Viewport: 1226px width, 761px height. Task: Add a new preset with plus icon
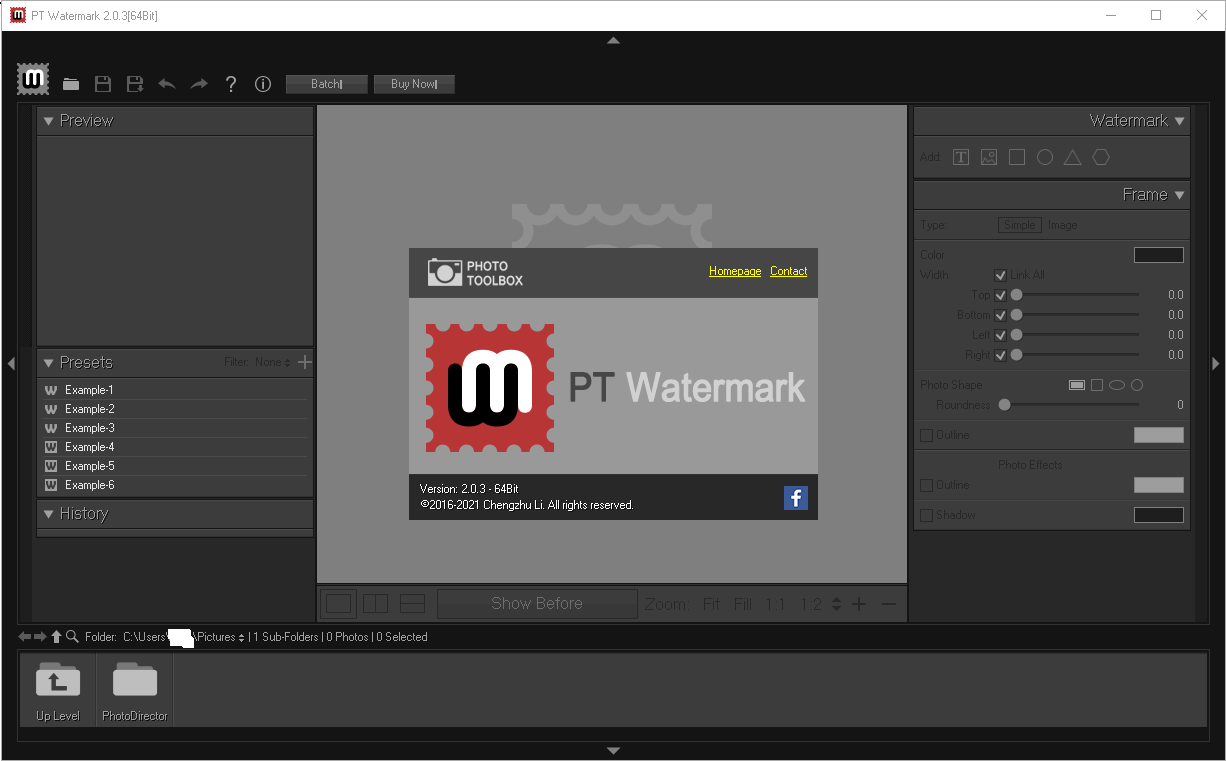click(x=305, y=362)
